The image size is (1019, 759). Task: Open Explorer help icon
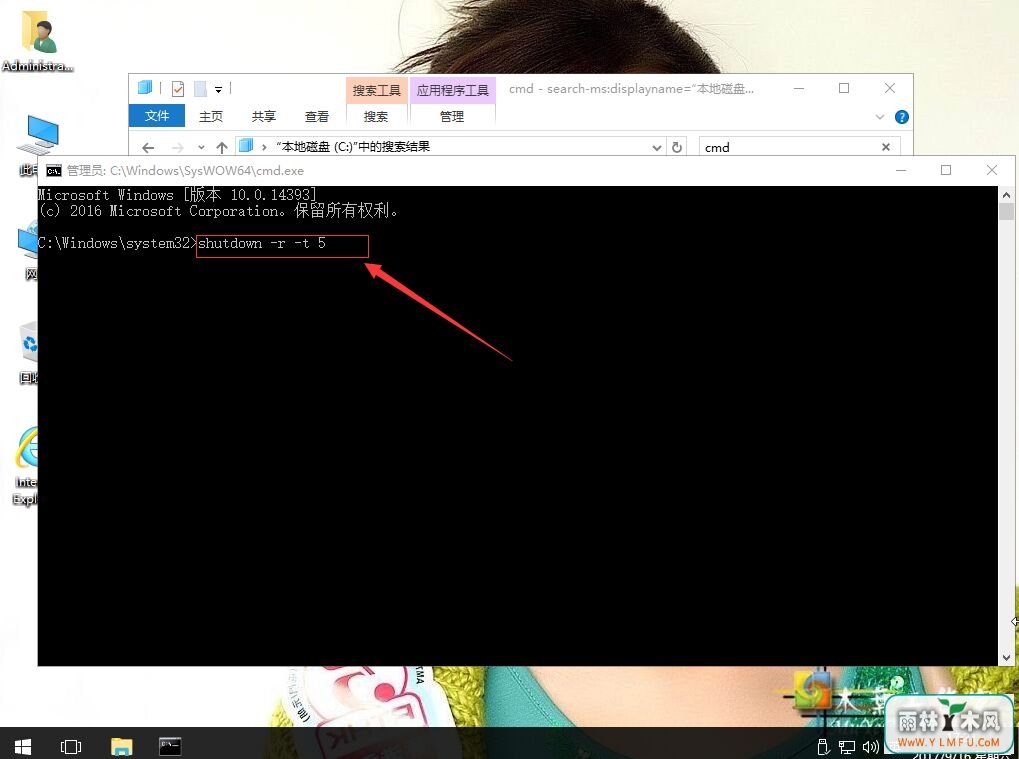click(901, 117)
